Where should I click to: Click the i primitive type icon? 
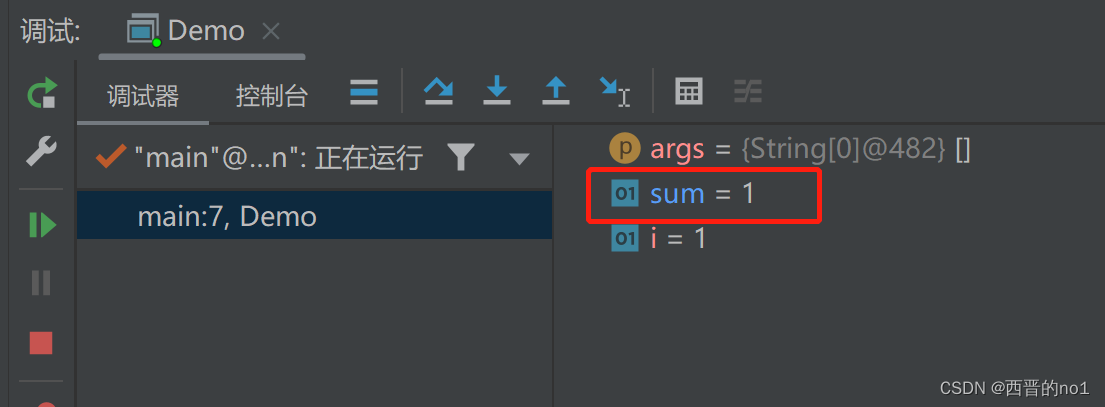624,239
